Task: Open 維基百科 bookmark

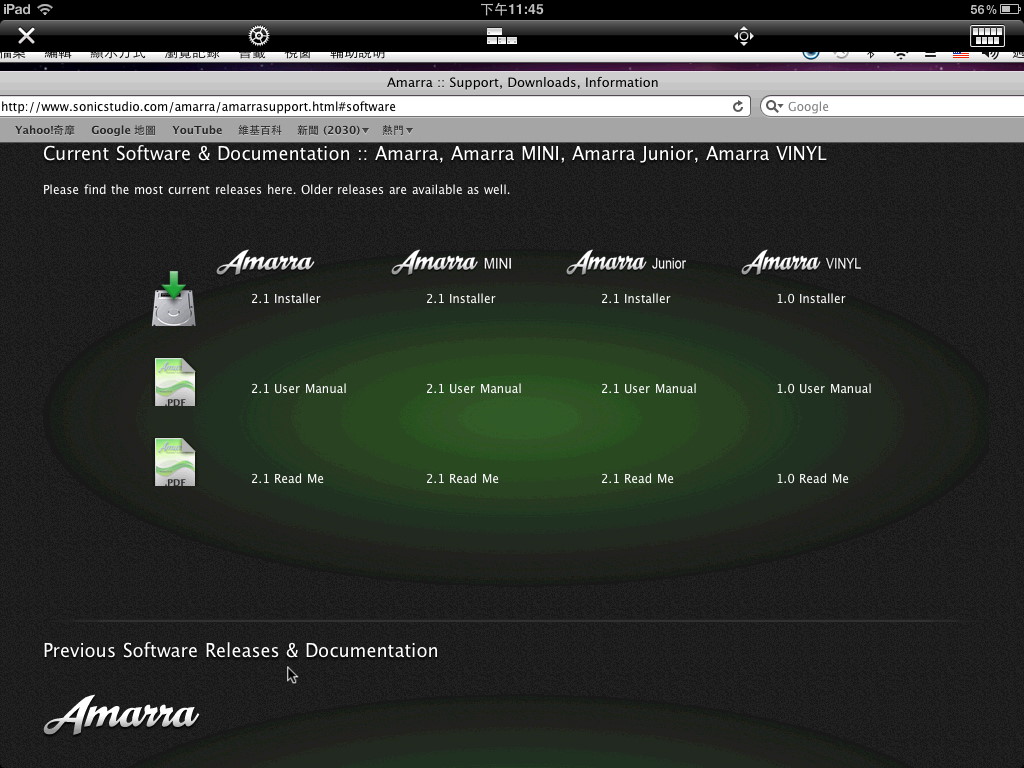Action: (x=260, y=130)
